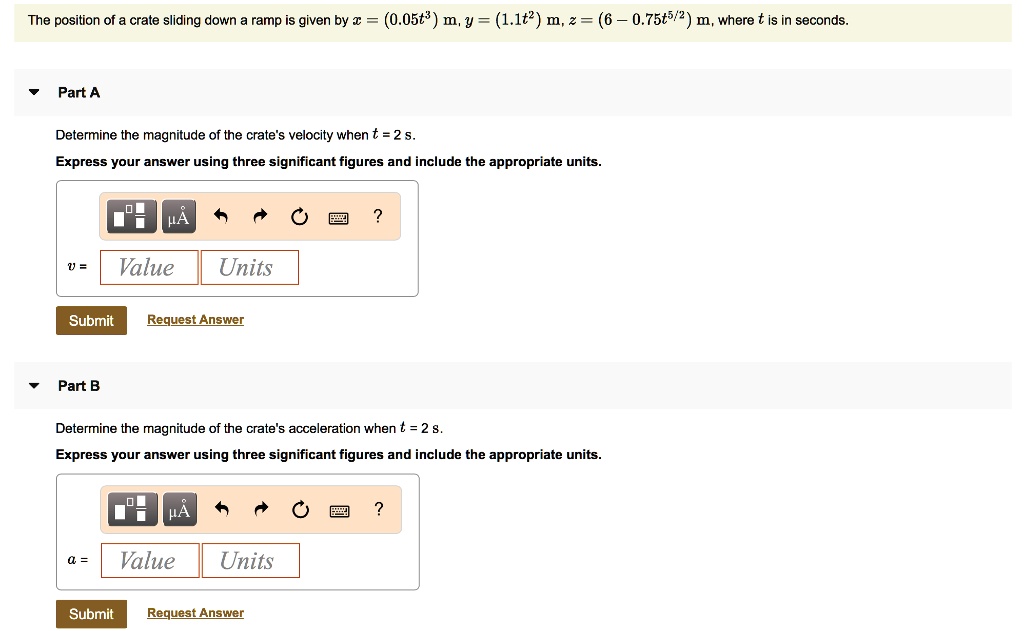This screenshot has height=631, width=1024.
Task: Click Request Answer for Part A
Action: 195,319
